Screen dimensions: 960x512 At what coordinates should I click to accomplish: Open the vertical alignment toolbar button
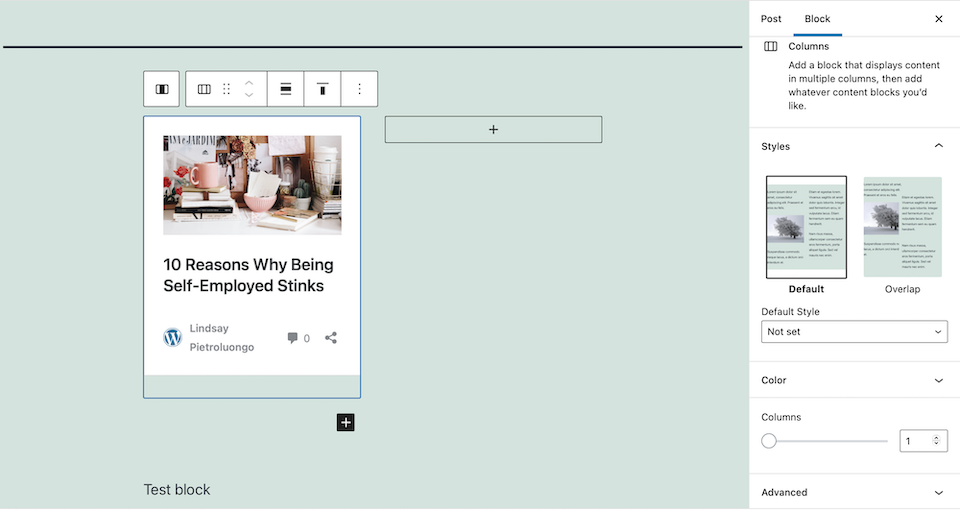coord(322,89)
